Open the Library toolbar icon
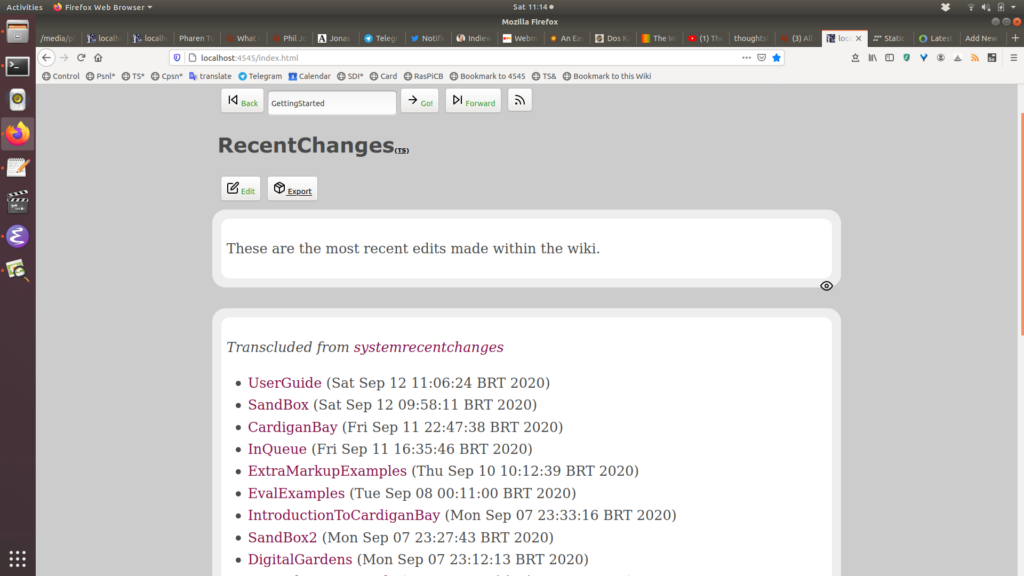This screenshot has height=576, width=1024. [x=872, y=57]
